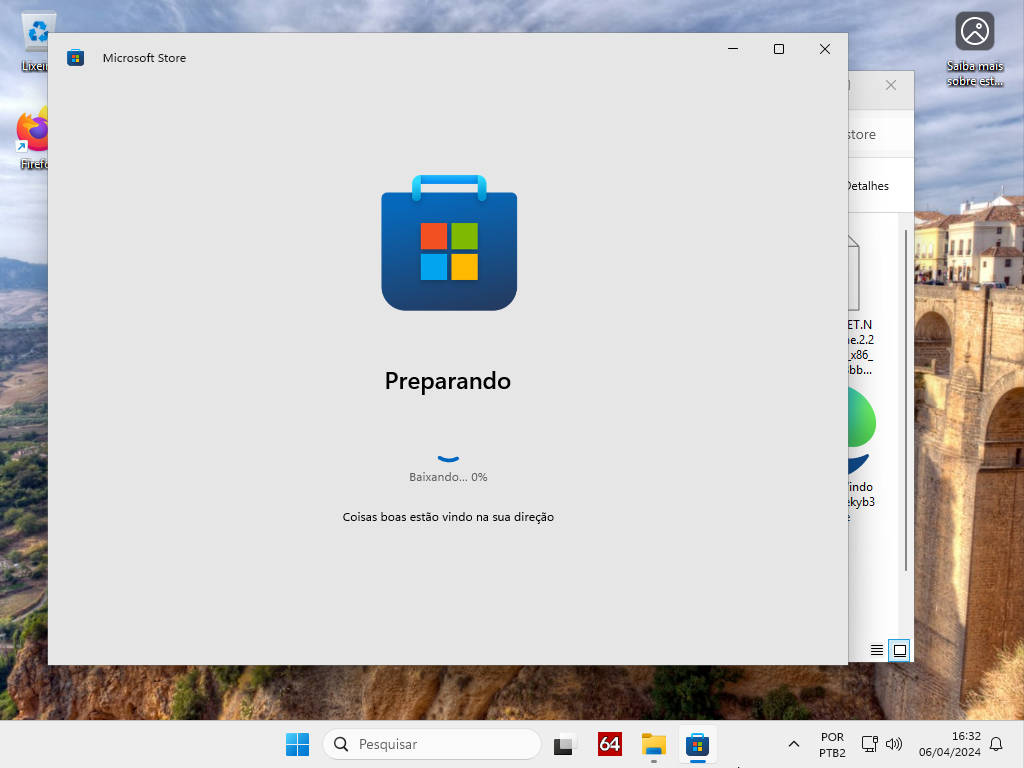Screen dimensions: 1024x768
Task: Click the 'Preparando' heading
Action: pos(447,381)
